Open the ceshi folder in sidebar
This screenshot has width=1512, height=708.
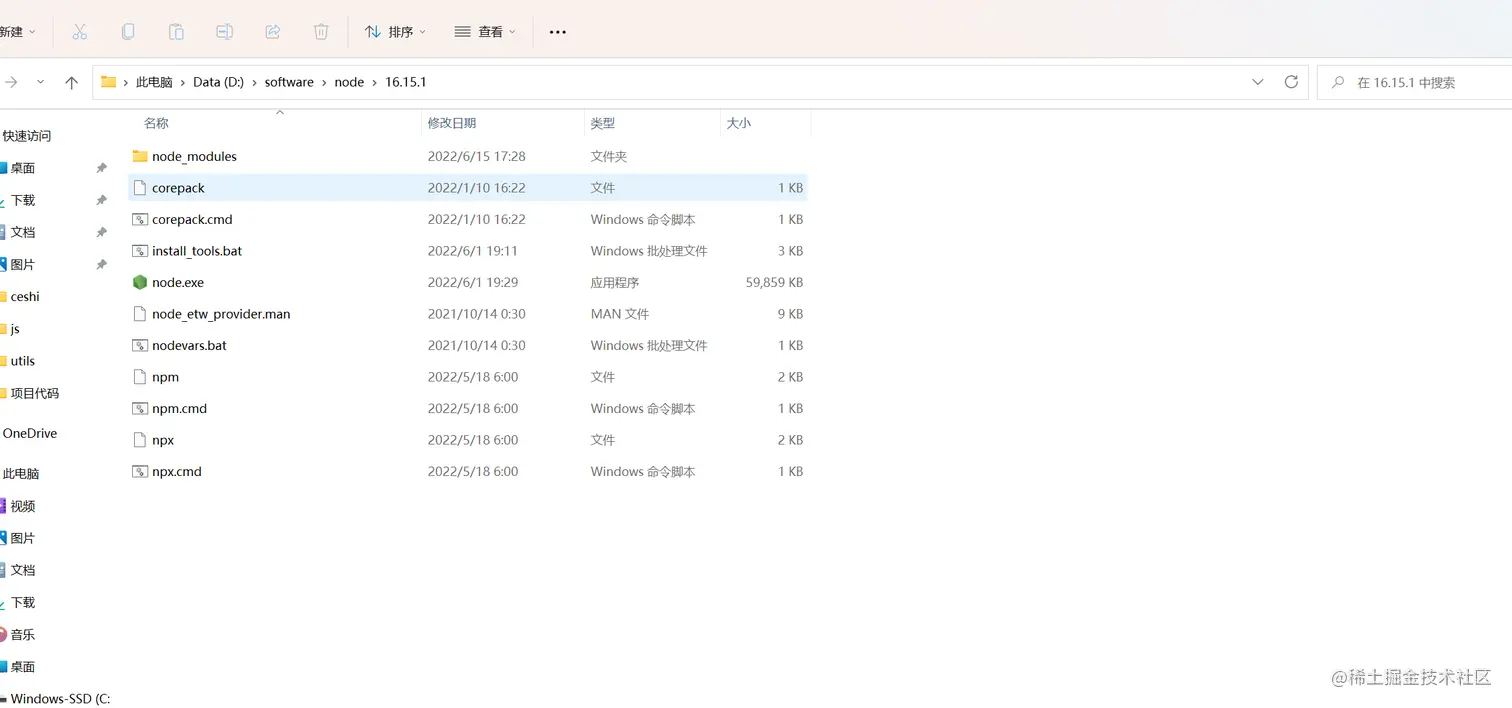25,296
